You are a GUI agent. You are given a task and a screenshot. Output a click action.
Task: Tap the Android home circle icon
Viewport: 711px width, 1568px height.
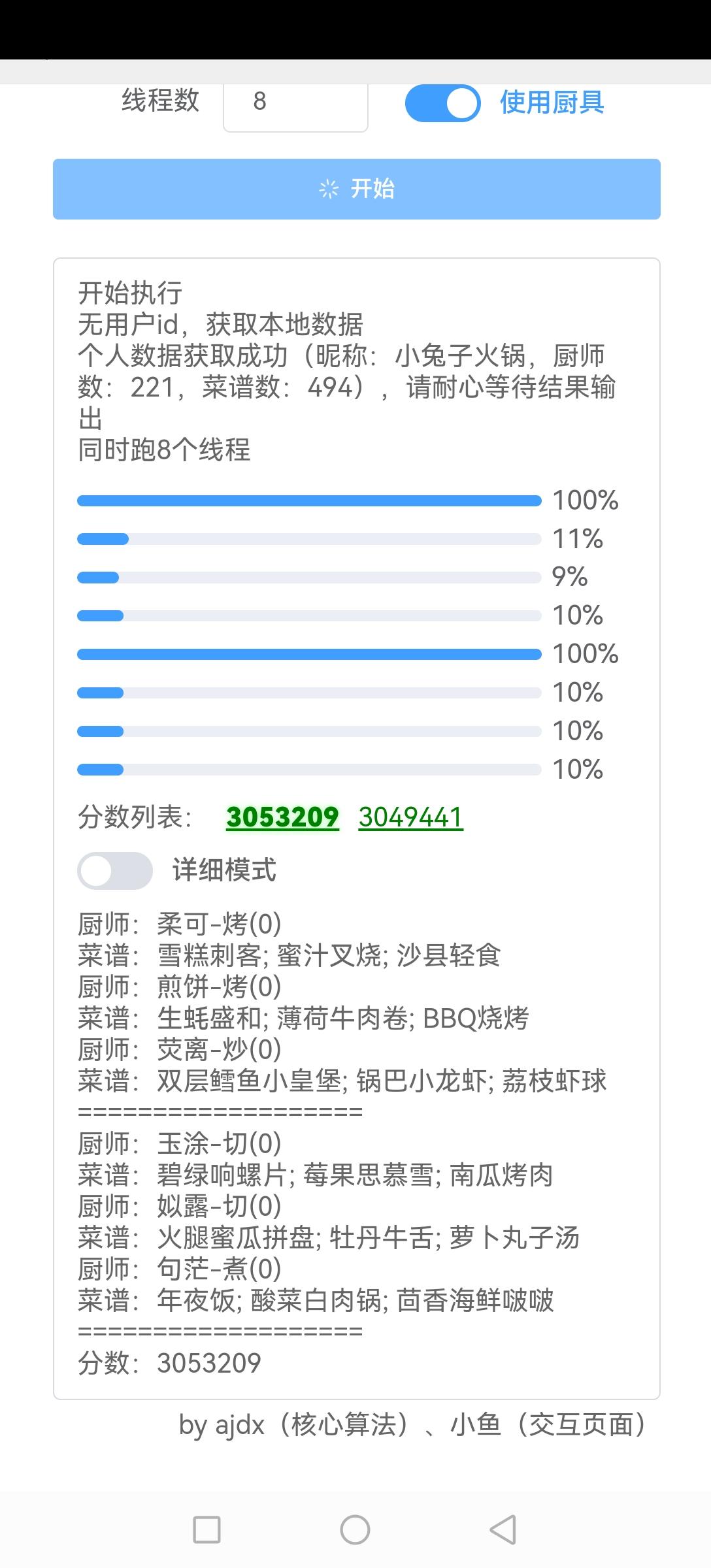355,1529
